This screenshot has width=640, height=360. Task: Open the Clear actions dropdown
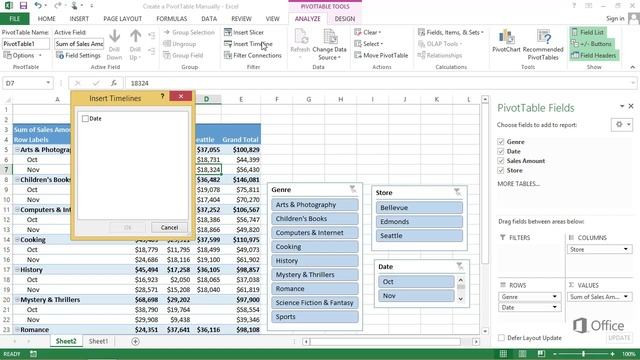368,32
